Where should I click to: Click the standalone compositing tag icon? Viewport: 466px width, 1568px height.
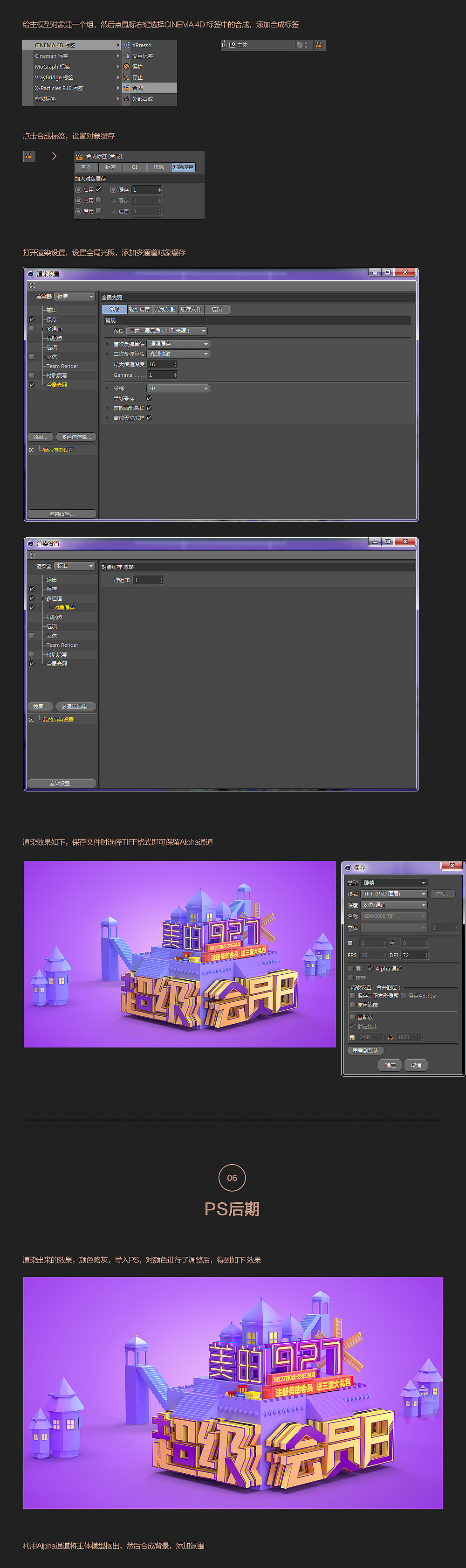(28, 156)
